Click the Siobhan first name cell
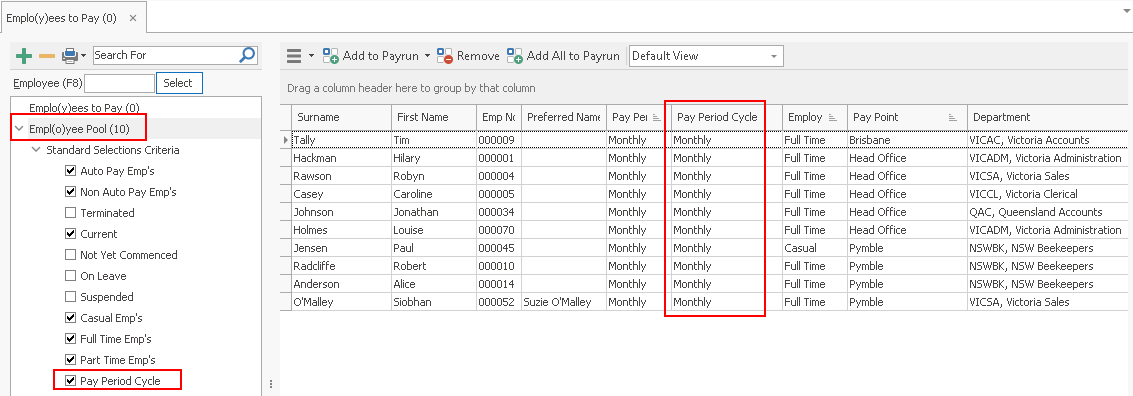Viewport: 1133px width, 396px height. [x=433, y=302]
